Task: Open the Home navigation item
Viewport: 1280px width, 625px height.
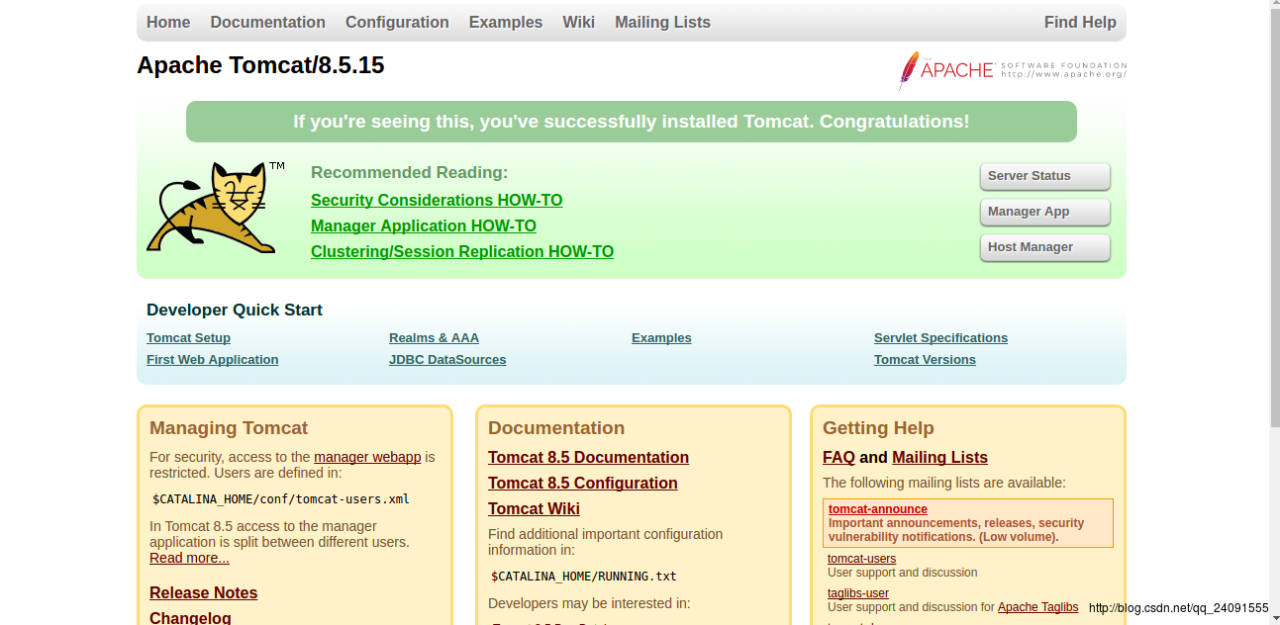Action: tap(168, 22)
